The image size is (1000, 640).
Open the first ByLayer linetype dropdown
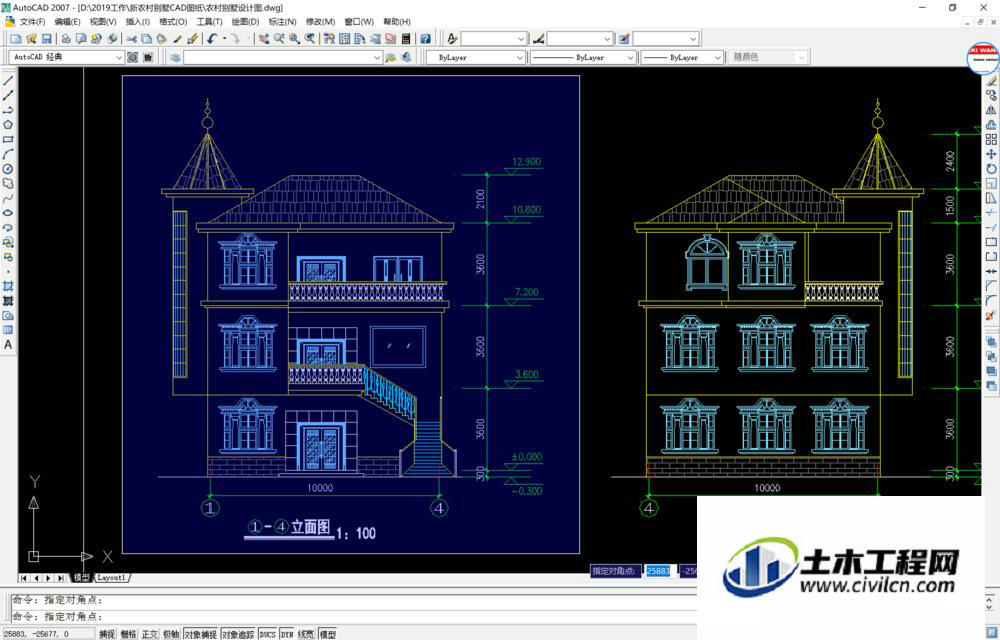coord(583,57)
